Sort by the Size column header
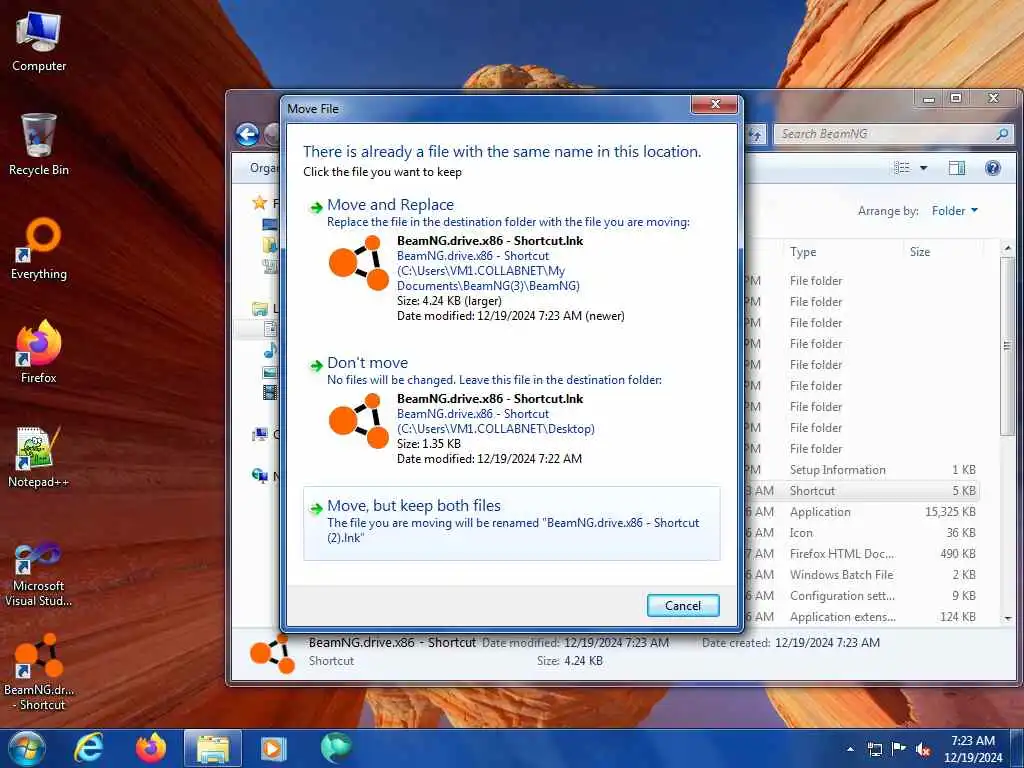The image size is (1024, 768). (x=920, y=252)
